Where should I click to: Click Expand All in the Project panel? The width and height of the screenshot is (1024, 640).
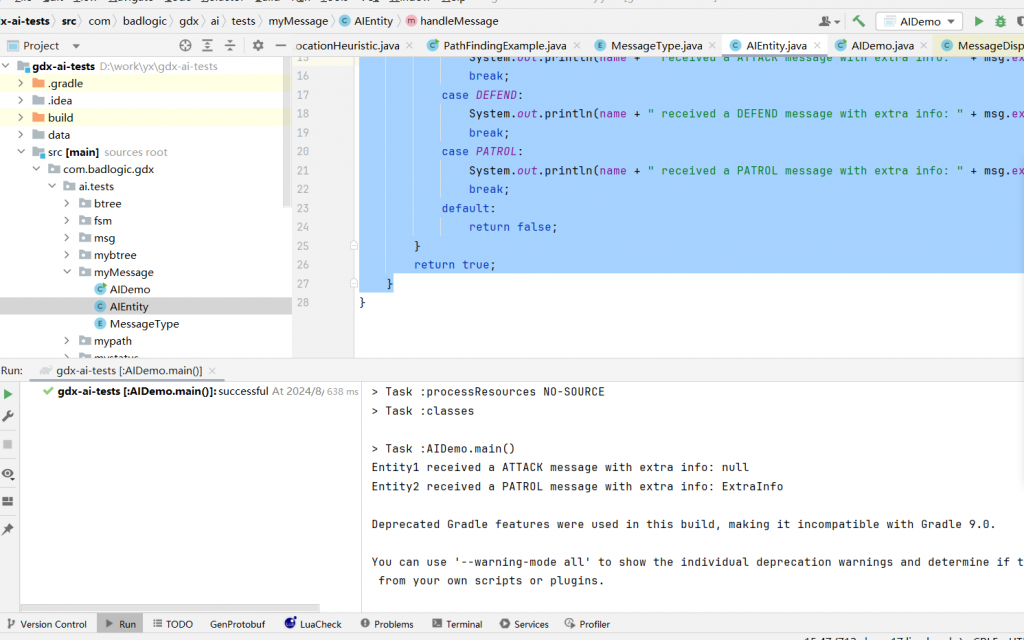(x=208, y=45)
